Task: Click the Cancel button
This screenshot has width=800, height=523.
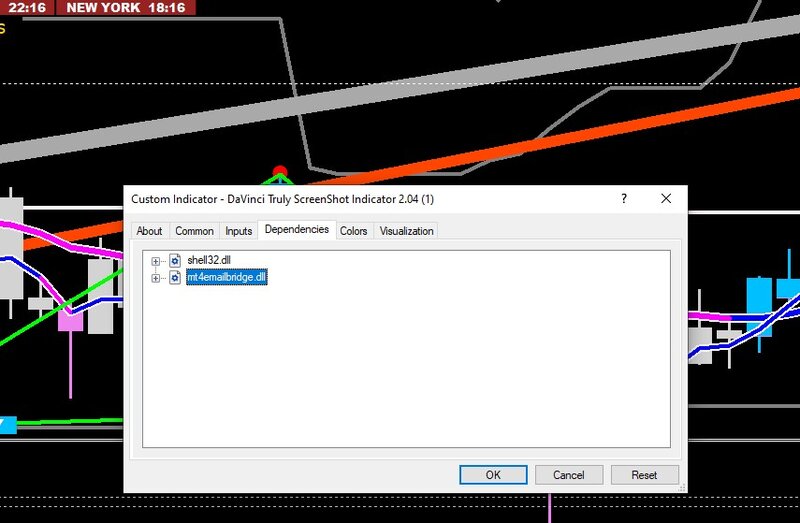Action: point(569,475)
